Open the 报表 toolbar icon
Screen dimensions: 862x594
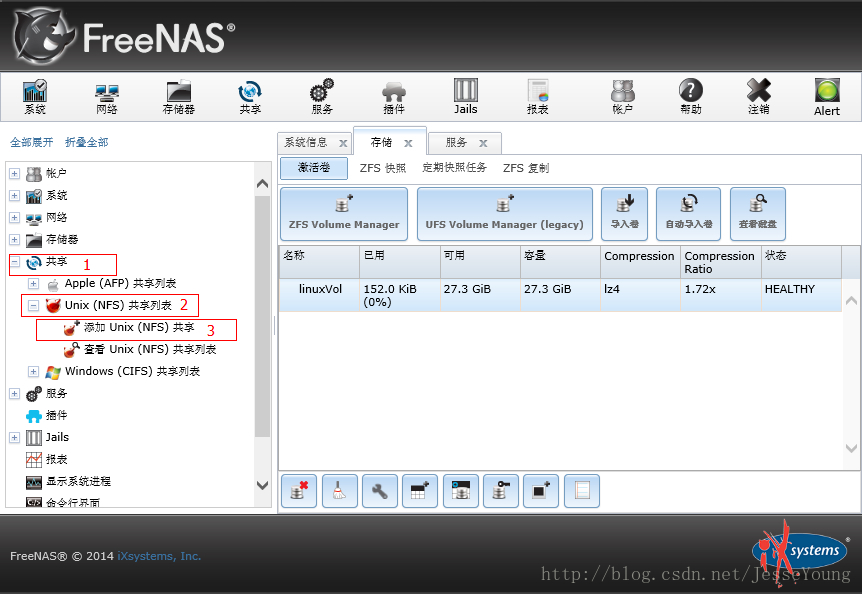(x=538, y=97)
